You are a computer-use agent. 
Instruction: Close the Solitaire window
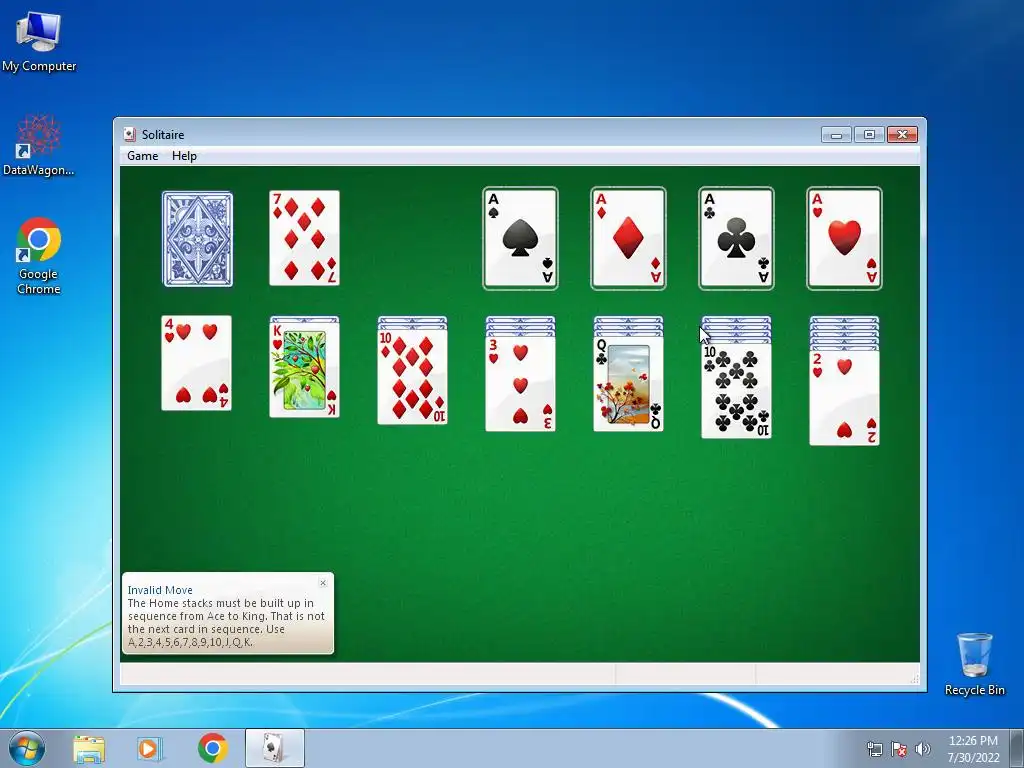click(x=902, y=135)
